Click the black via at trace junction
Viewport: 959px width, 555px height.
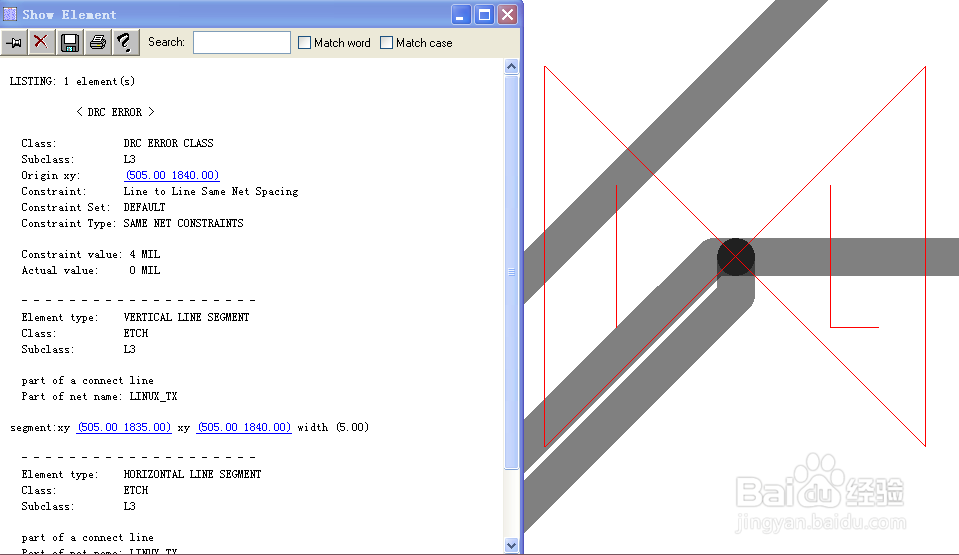tap(736, 257)
